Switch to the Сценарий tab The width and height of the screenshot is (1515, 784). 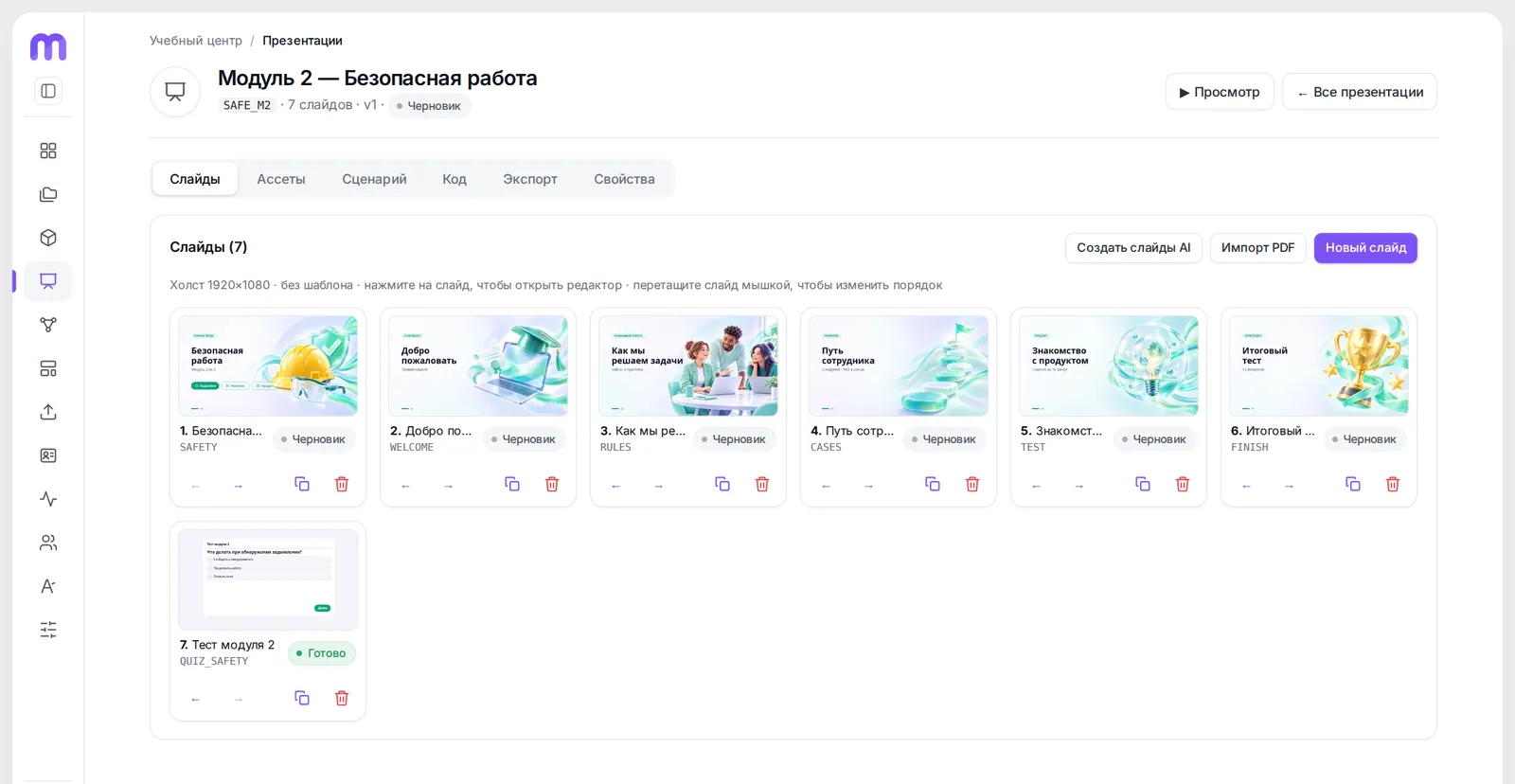374,179
